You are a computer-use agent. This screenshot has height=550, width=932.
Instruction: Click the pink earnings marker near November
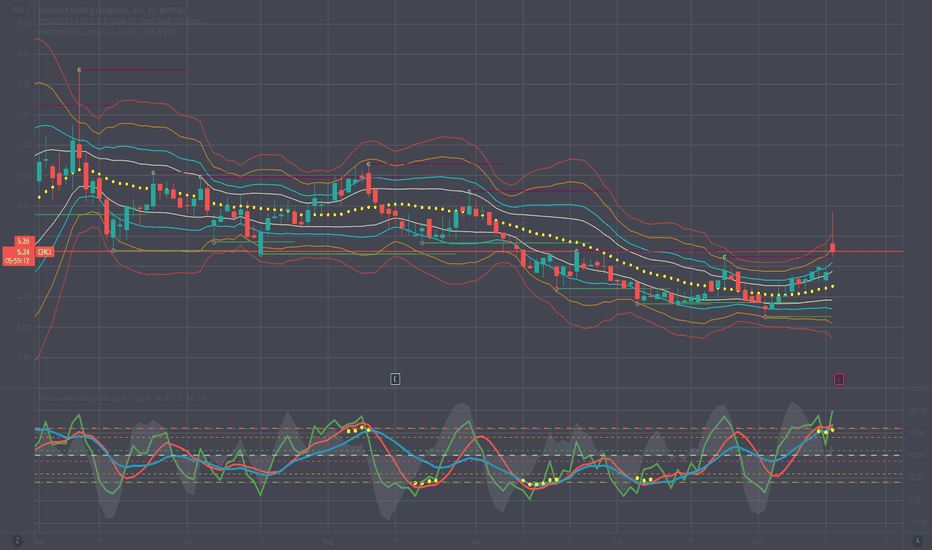coord(839,379)
